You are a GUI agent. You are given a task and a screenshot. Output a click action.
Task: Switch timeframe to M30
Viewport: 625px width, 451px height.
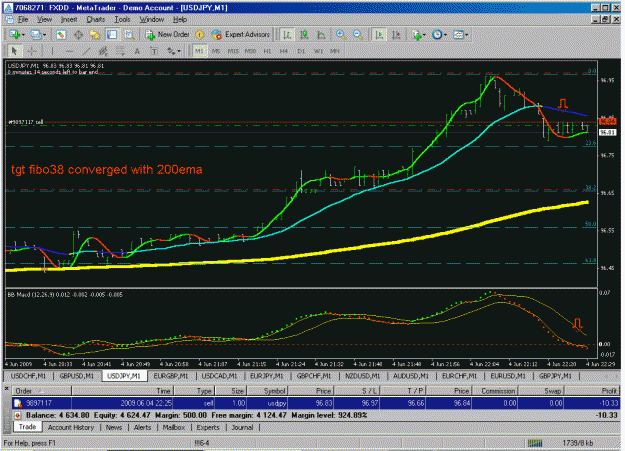tap(250, 51)
